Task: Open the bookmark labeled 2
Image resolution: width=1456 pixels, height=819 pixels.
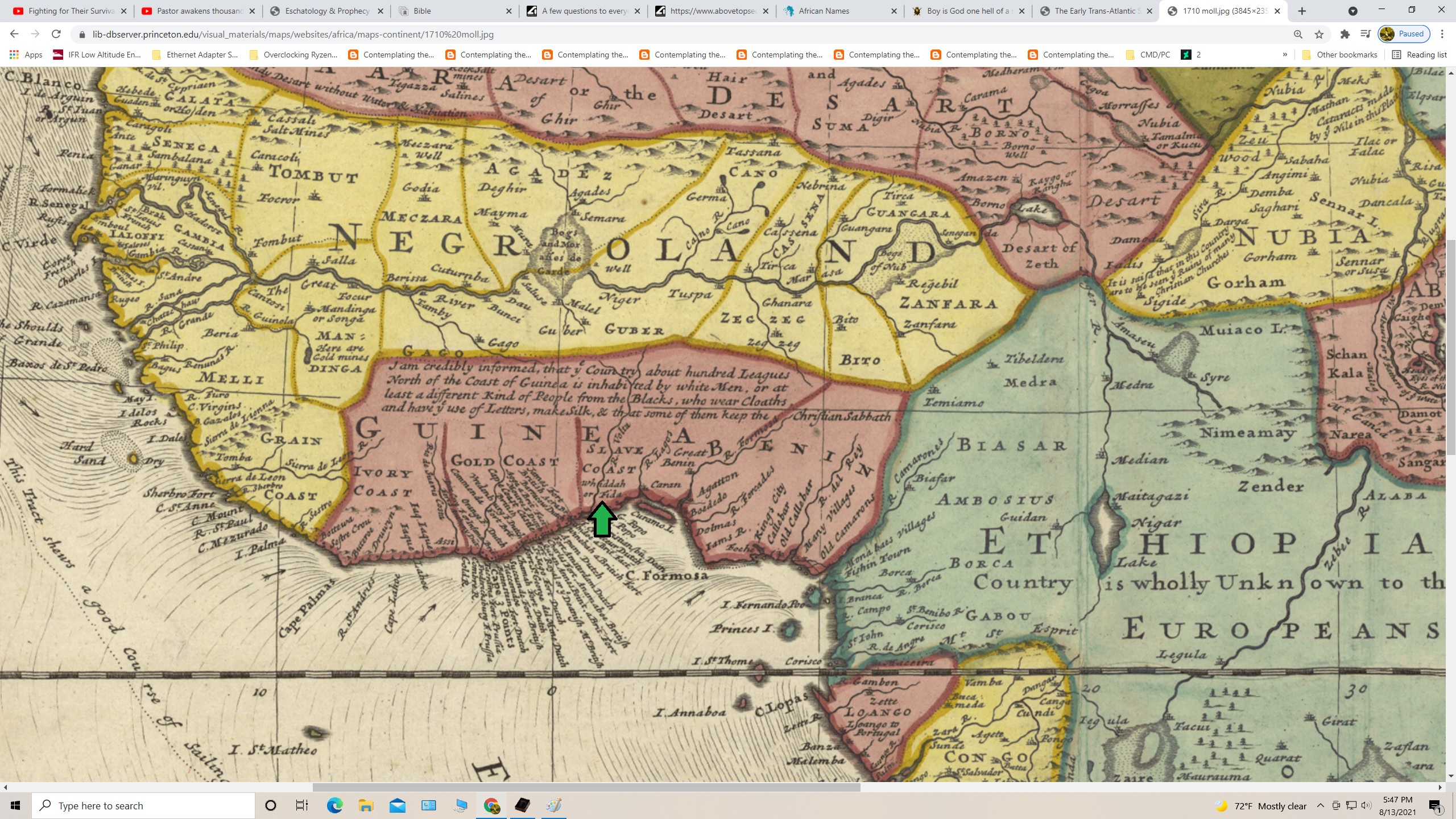Action: 1191,55
